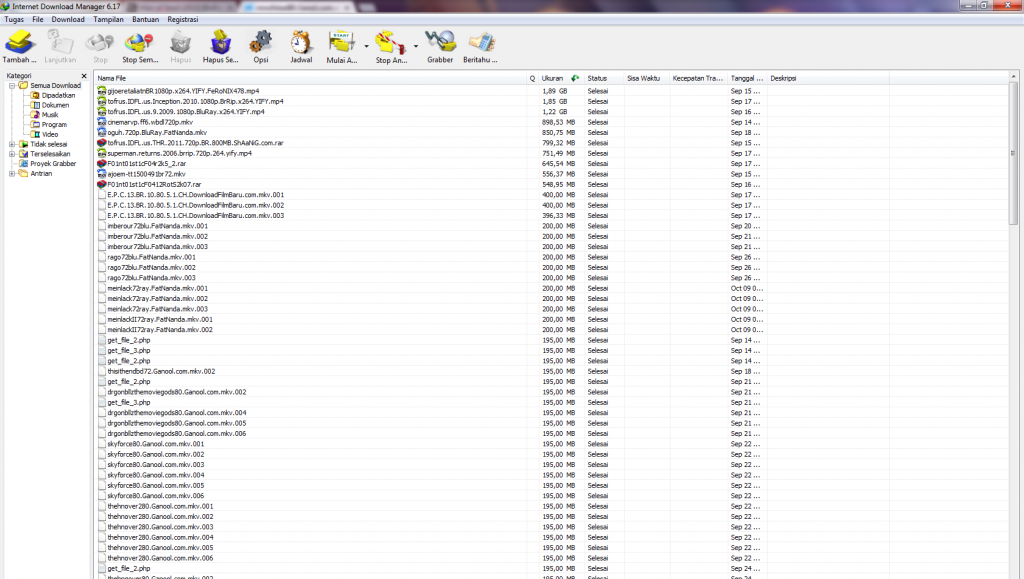1024x579 pixels.
Task: Click the mp4 icon of tofrus.IDFL.us.Inception.2010 file
Action: click(x=101, y=102)
